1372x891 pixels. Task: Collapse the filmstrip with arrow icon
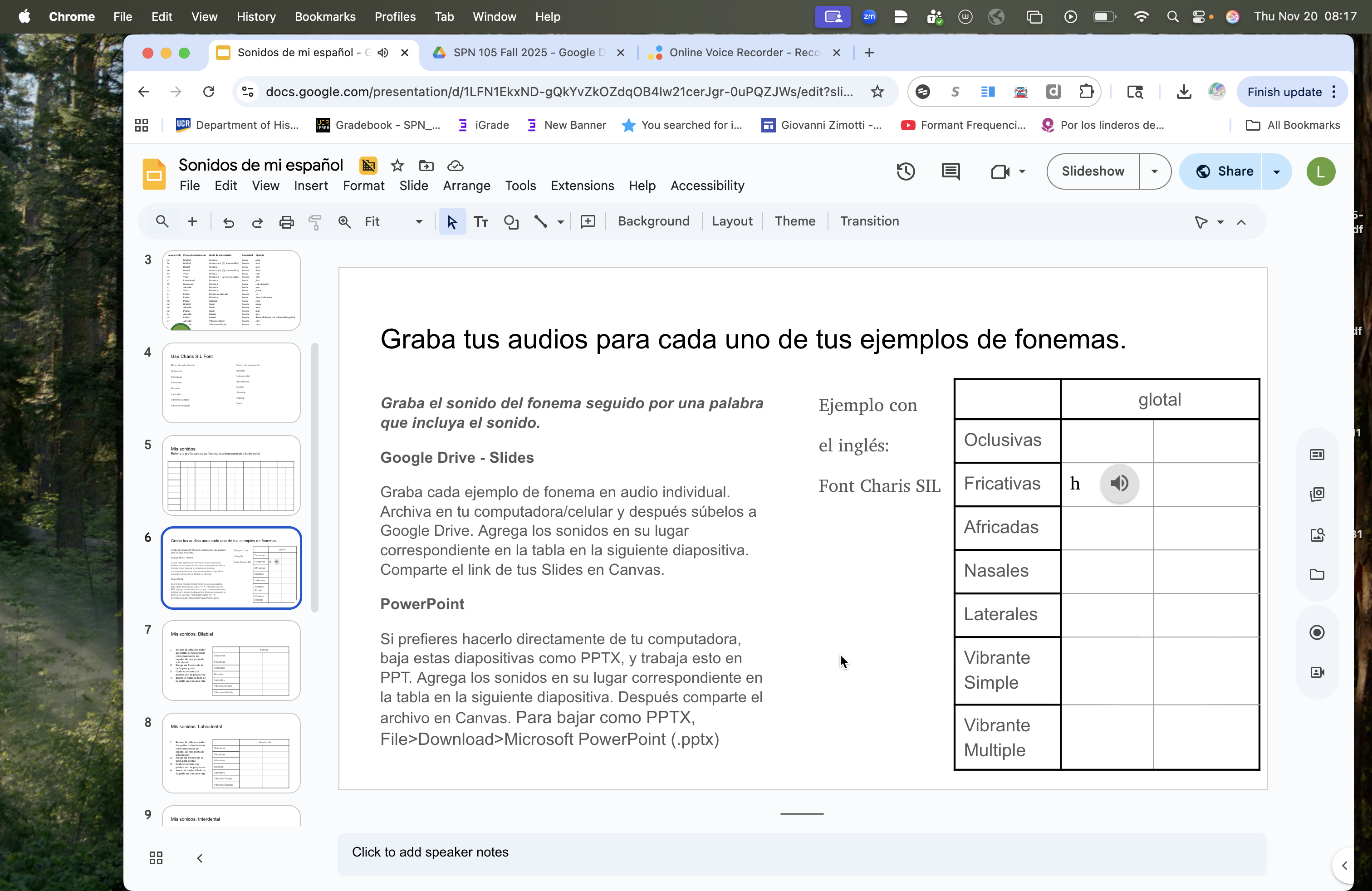click(x=200, y=858)
